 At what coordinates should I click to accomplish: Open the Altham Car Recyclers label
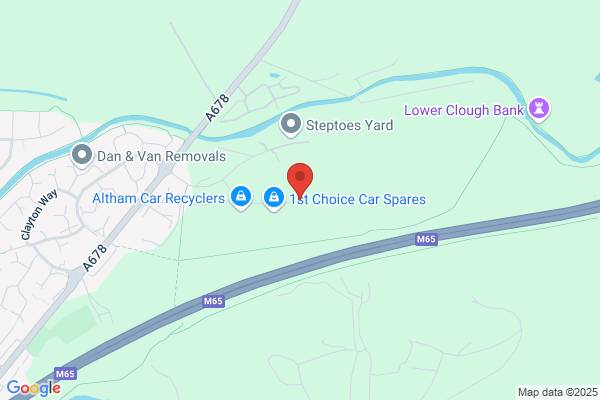[158, 198]
